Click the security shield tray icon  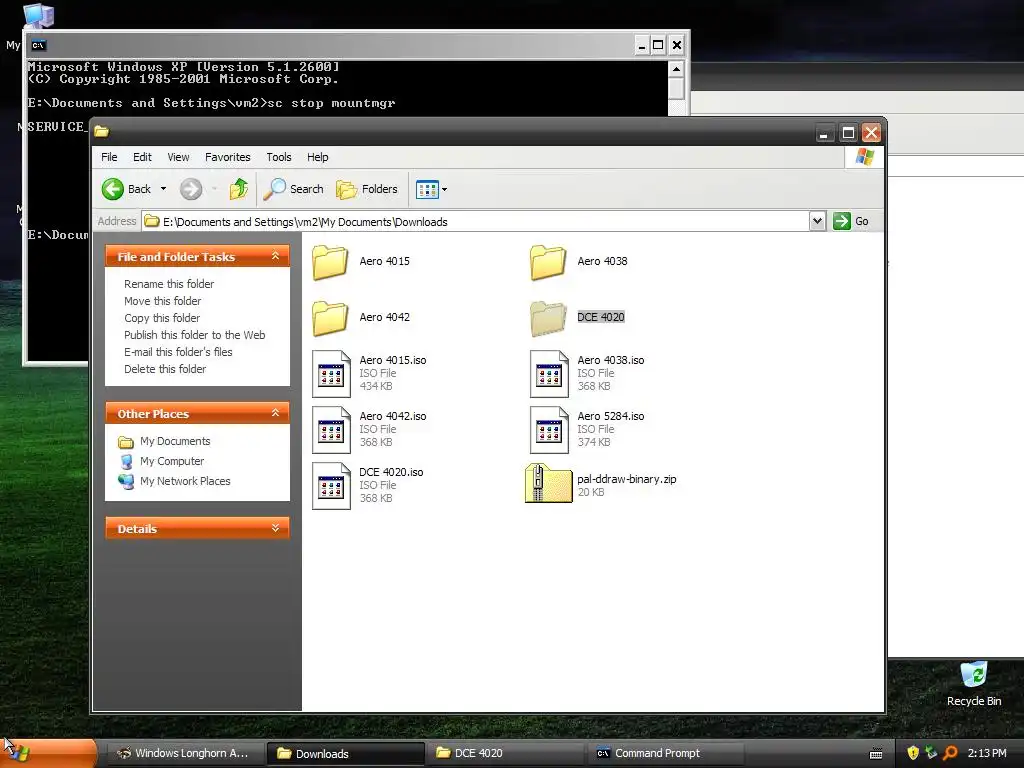click(913, 753)
